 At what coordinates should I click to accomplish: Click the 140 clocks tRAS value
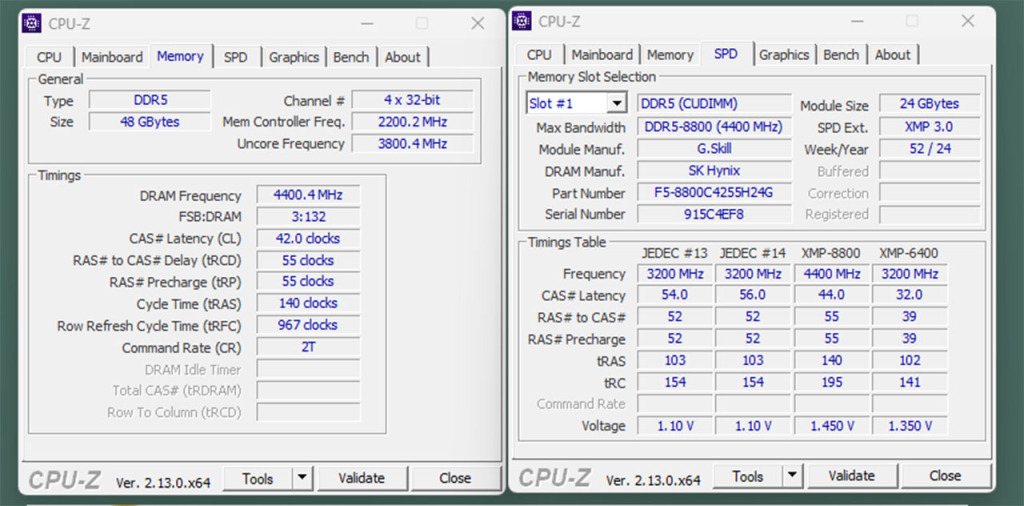tap(308, 303)
